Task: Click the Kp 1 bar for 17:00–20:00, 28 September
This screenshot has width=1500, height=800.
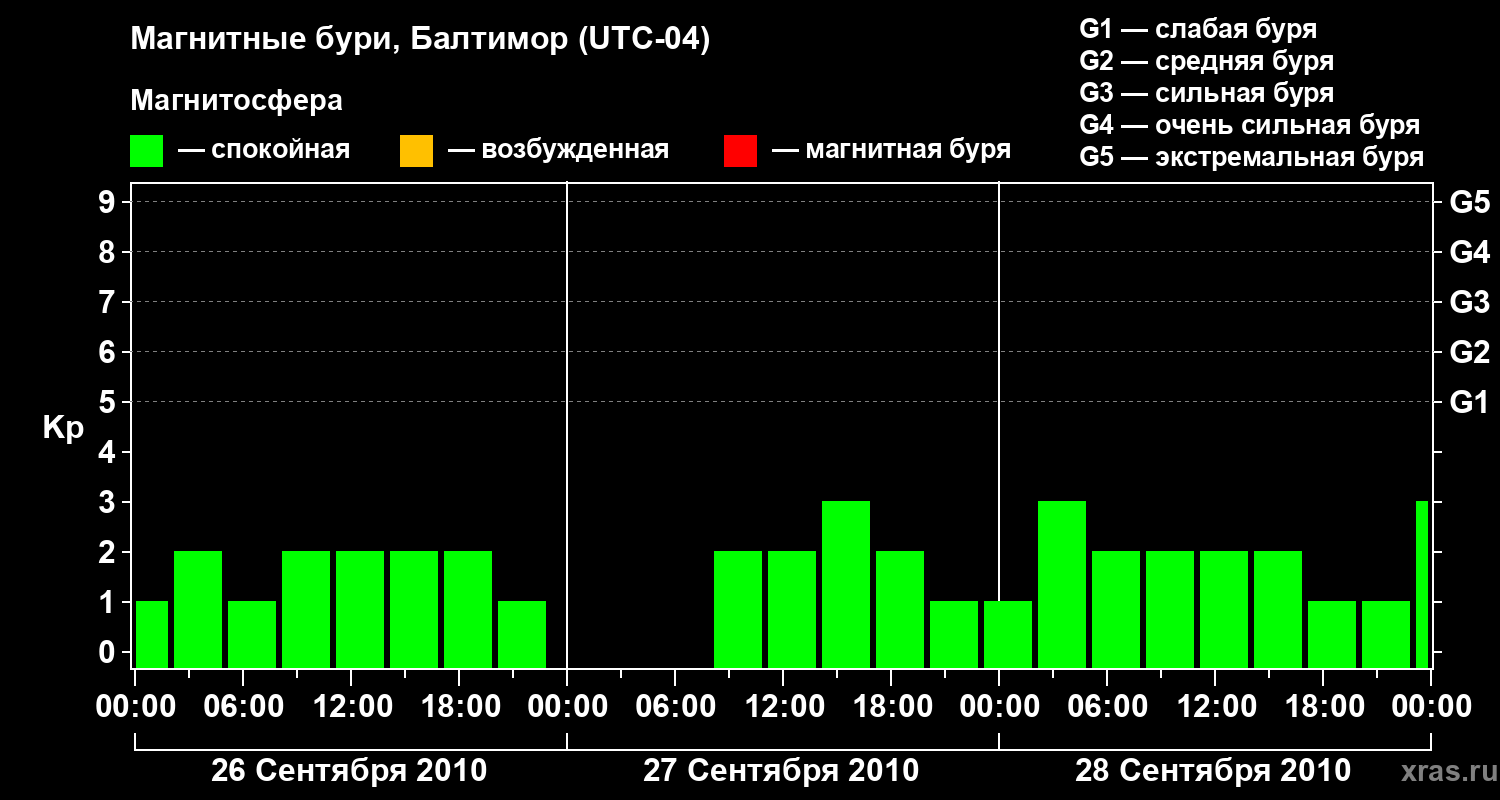Action: (1332, 635)
